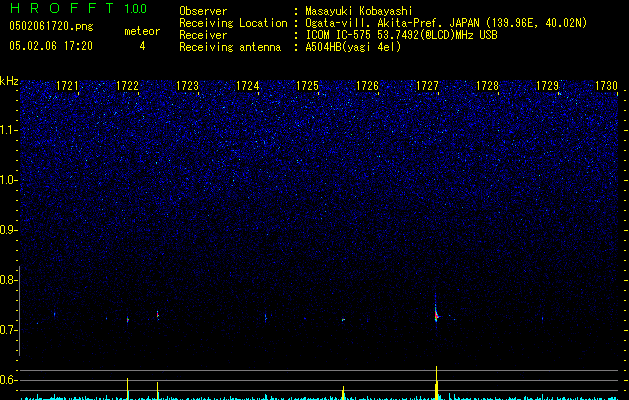The image size is (629, 400).
Task: Click the 1730 time axis marker
Action: 606,86
